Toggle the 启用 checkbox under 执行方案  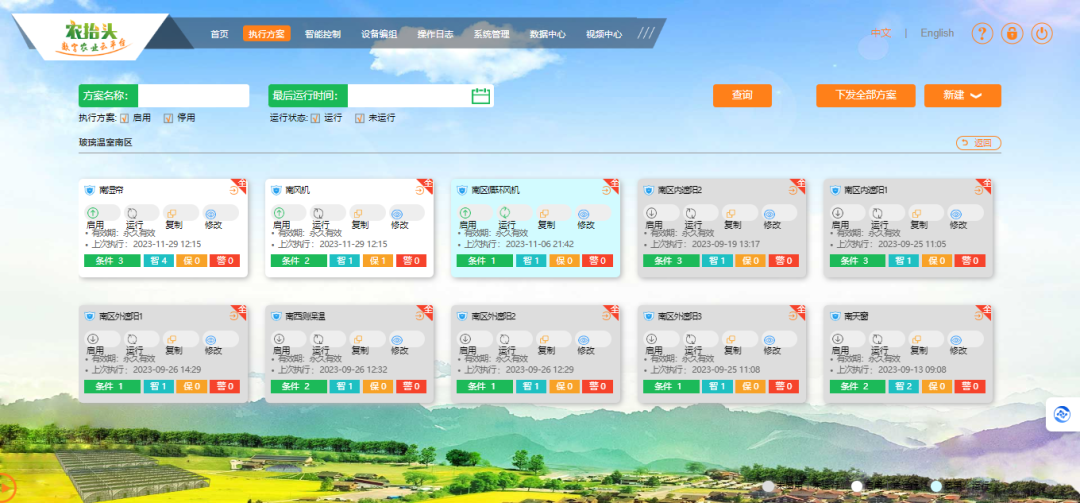coord(125,118)
